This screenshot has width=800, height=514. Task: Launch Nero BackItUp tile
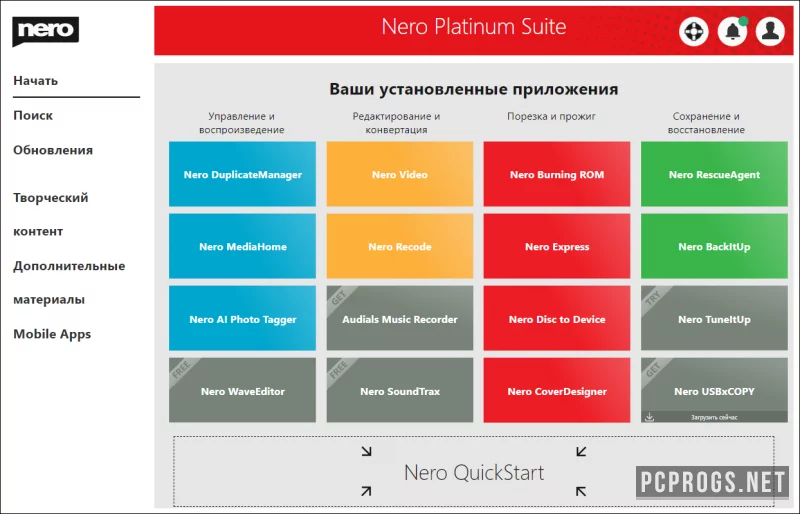point(714,246)
